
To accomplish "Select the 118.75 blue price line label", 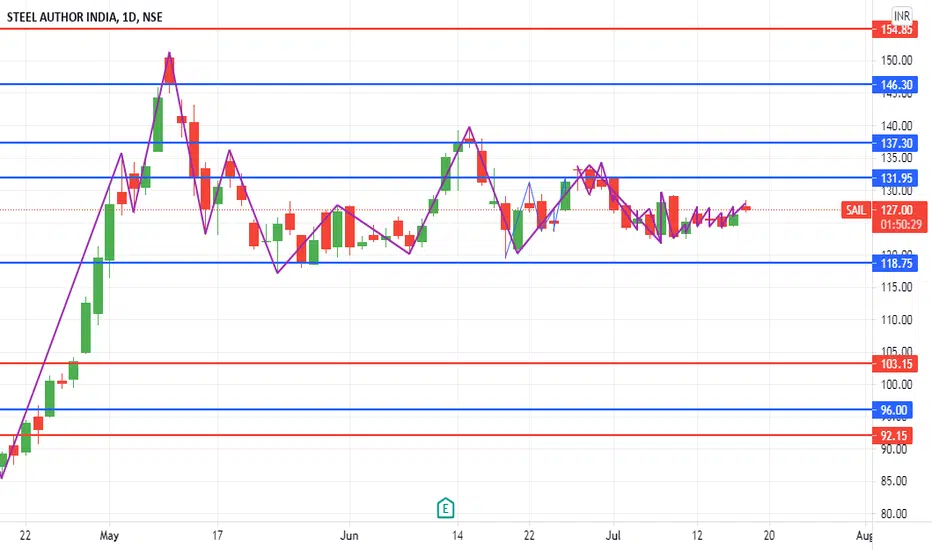I will [x=895, y=263].
